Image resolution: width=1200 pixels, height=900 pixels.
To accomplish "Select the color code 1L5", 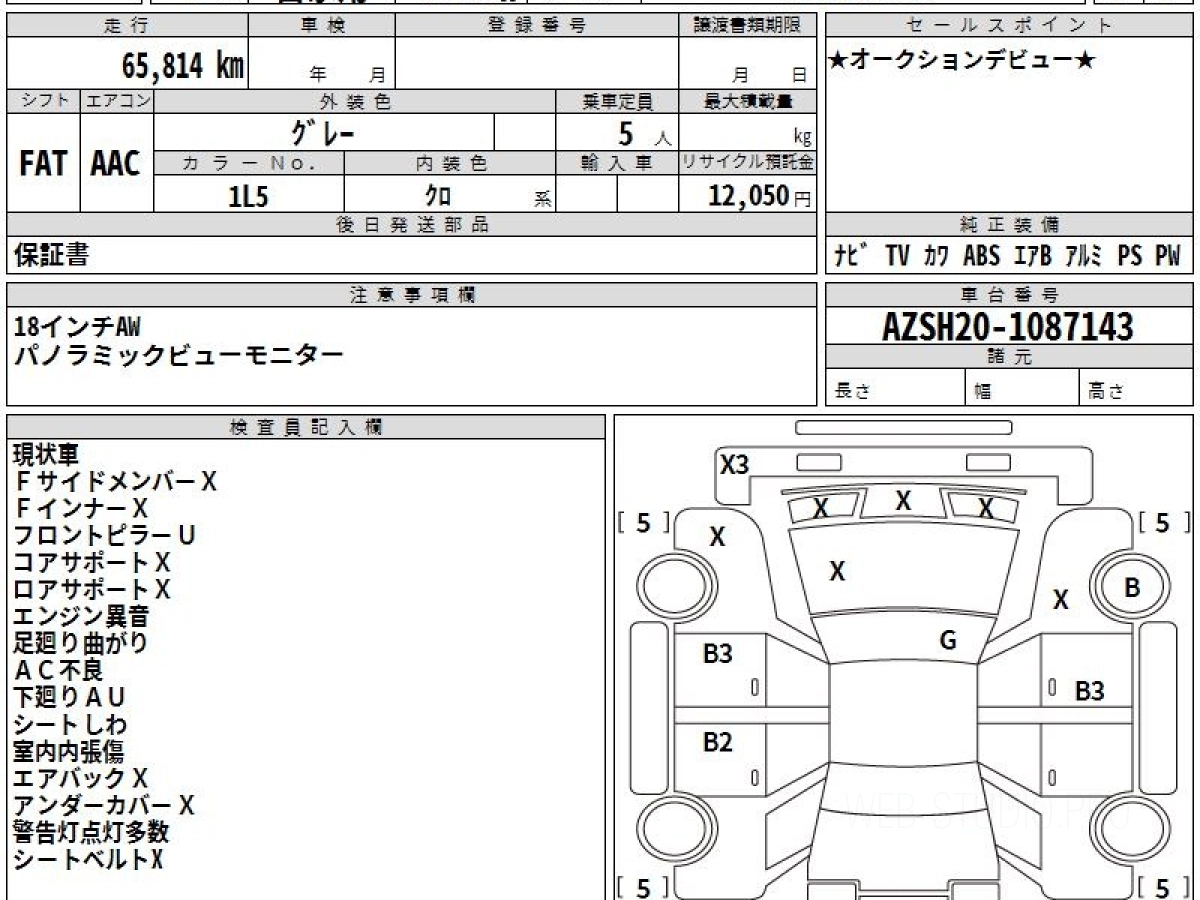I will (249, 196).
